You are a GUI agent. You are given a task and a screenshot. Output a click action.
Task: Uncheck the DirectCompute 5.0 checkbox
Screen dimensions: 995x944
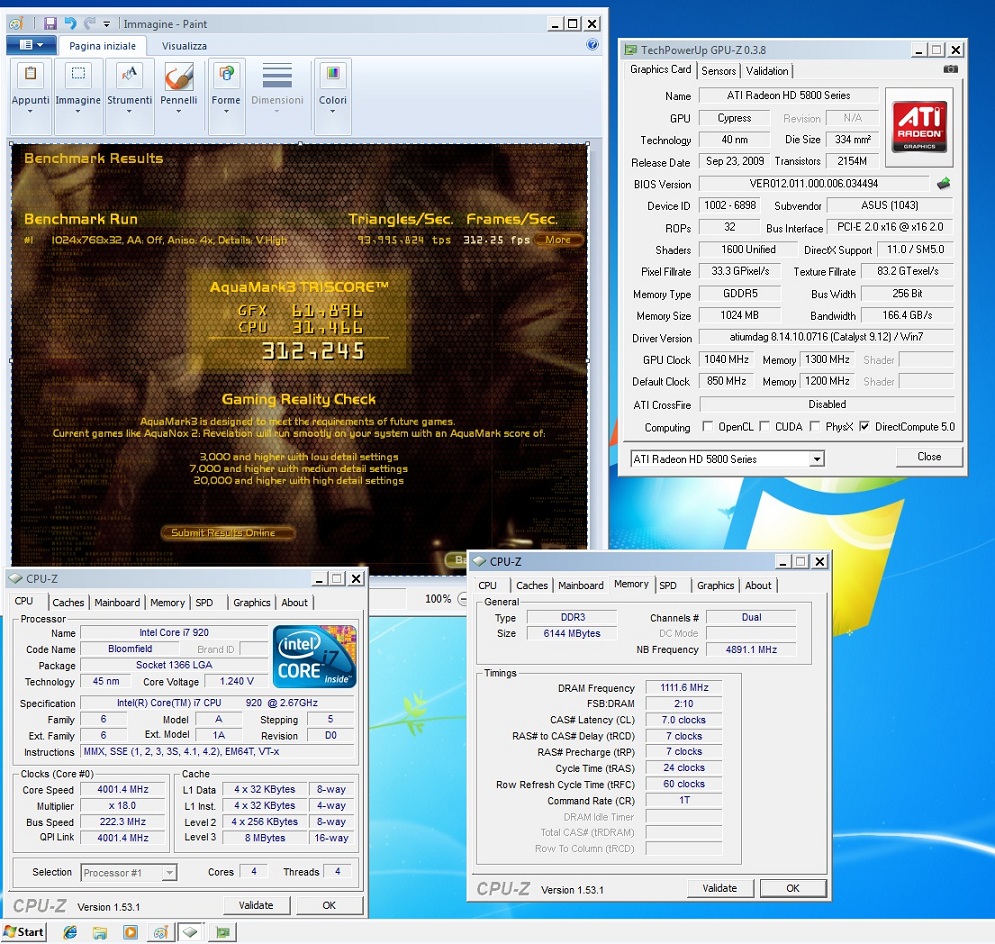(864, 426)
